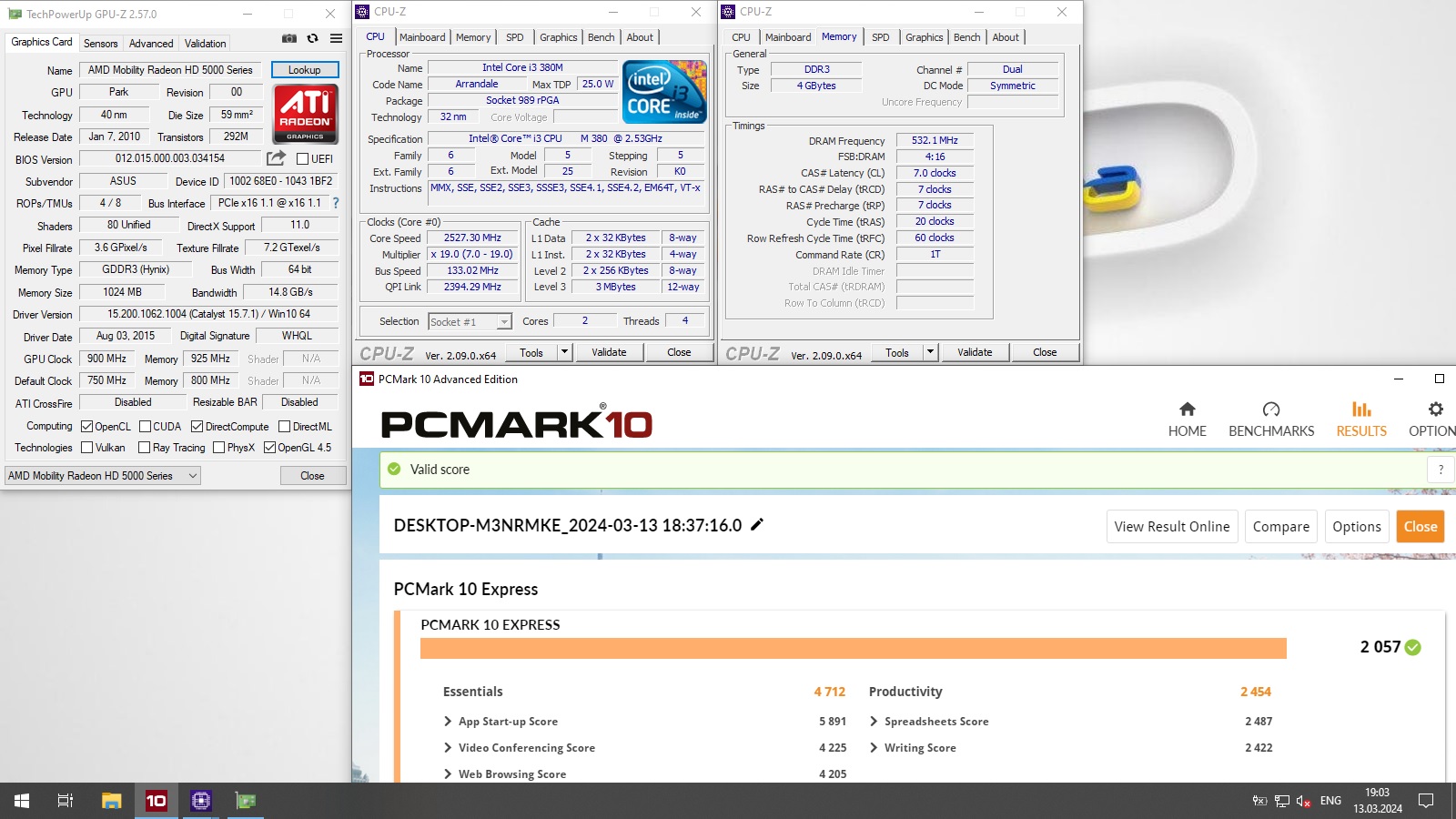This screenshot has height=819, width=1456.
Task: Toggle the DirectCompute checkbox
Action: tap(197, 426)
